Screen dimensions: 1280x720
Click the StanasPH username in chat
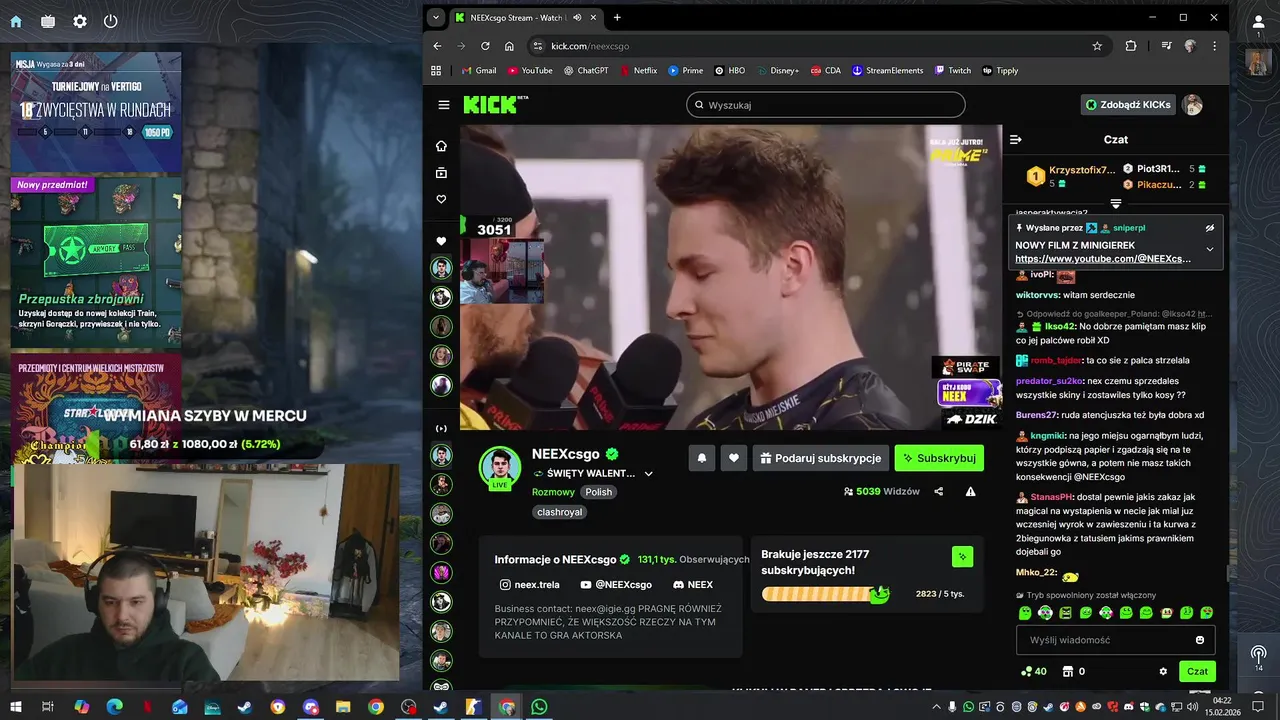pos(1050,497)
